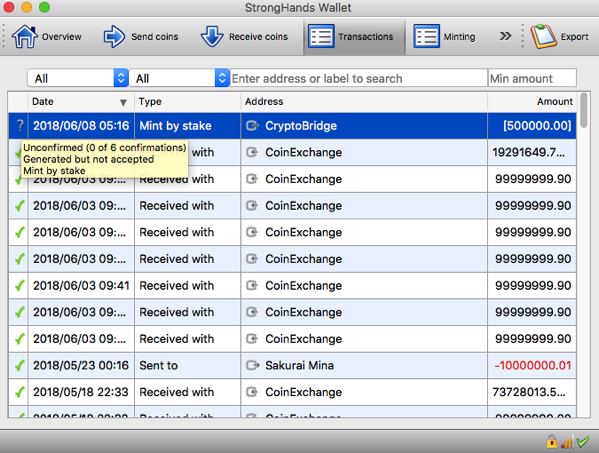This screenshot has height=453, width=599.
Task: Switch to the Transactions tab
Action: click(x=354, y=37)
